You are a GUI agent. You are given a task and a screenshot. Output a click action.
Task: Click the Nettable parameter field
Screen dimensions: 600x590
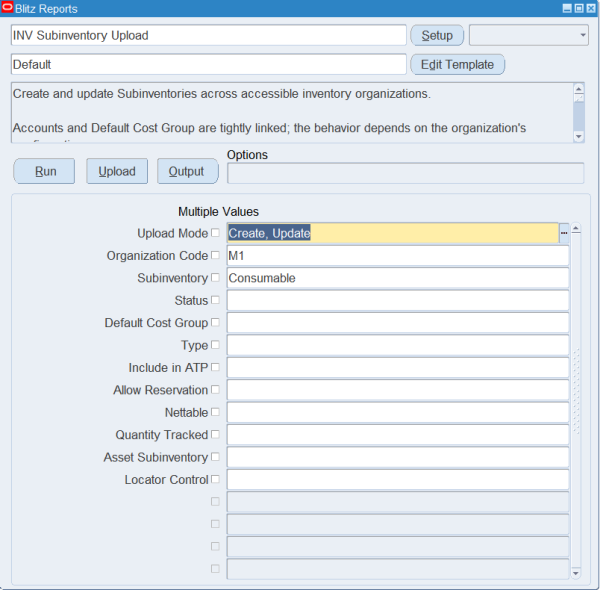[398, 412]
